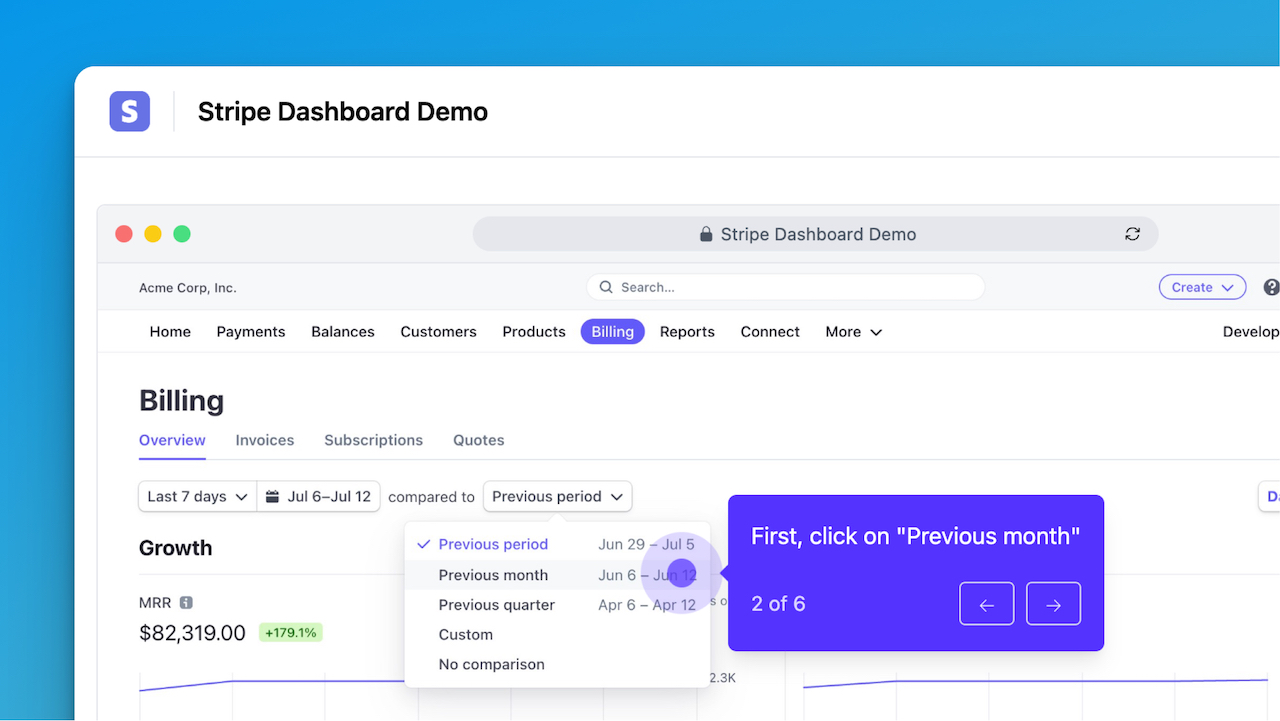Click the +179.1% growth badge
This screenshot has height=721, width=1280.
(x=291, y=633)
